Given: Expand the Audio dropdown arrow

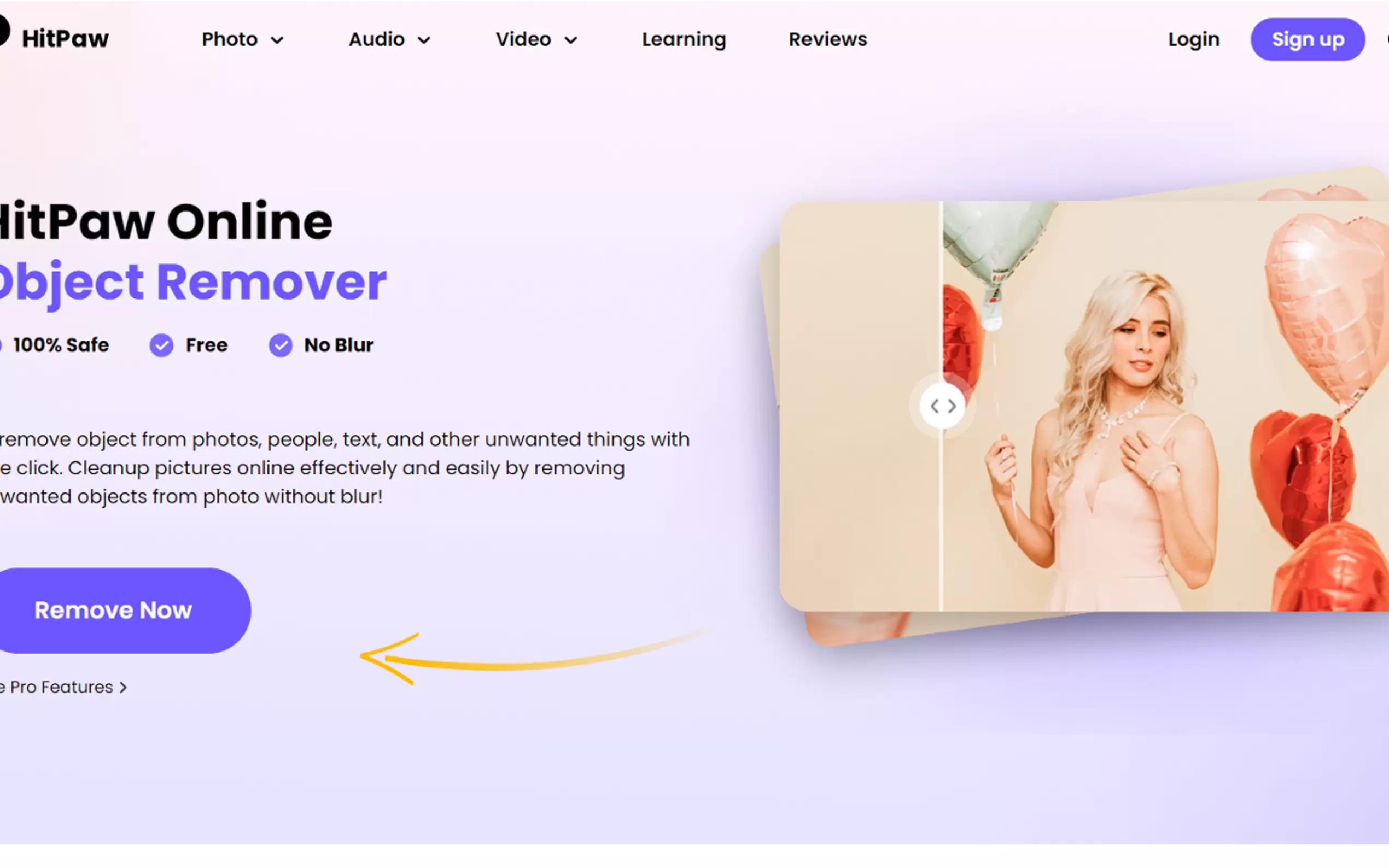Looking at the screenshot, I should tap(424, 40).
